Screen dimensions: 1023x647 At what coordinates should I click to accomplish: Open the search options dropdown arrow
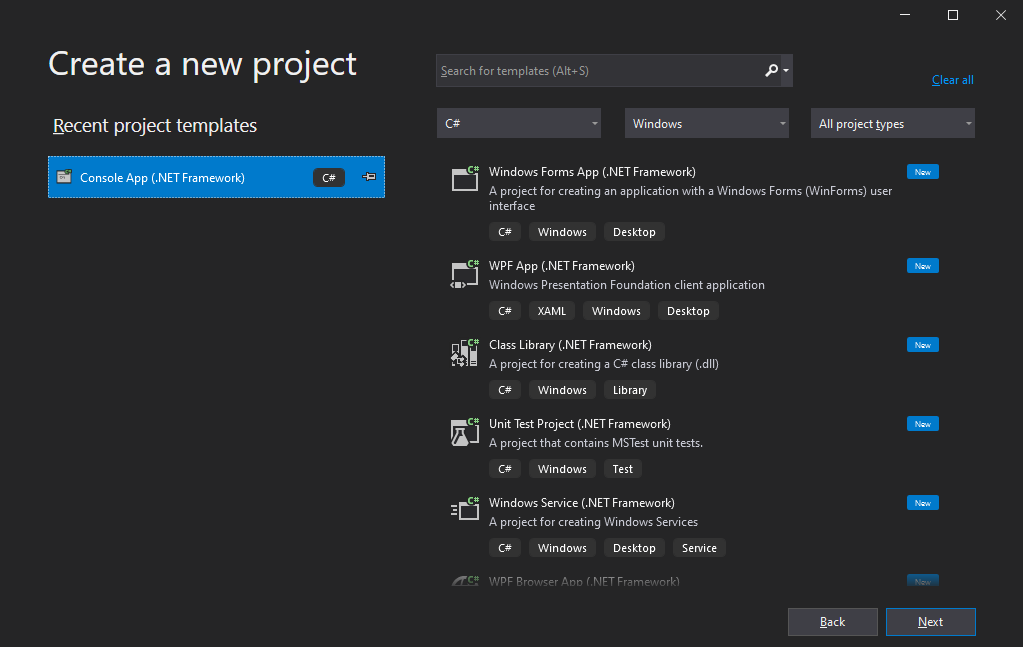pos(786,70)
